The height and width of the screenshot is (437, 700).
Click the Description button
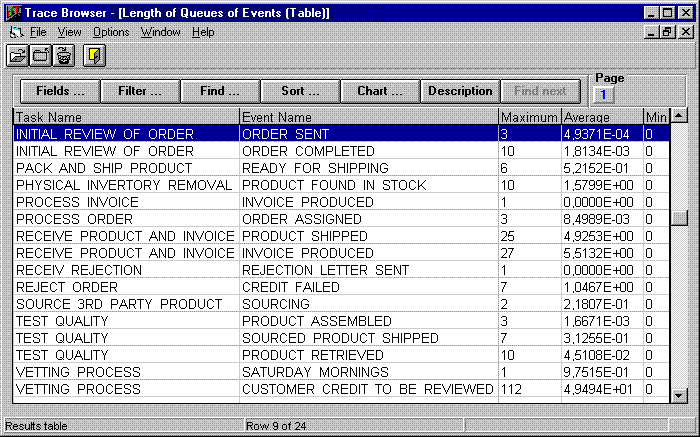pyautogui.click(x=460, y=91)
